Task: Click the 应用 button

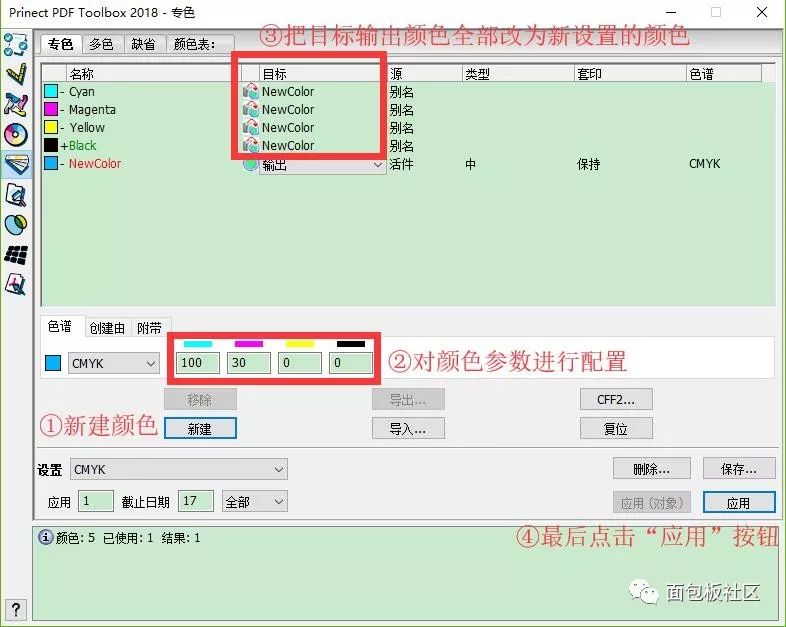Action: 738,502
